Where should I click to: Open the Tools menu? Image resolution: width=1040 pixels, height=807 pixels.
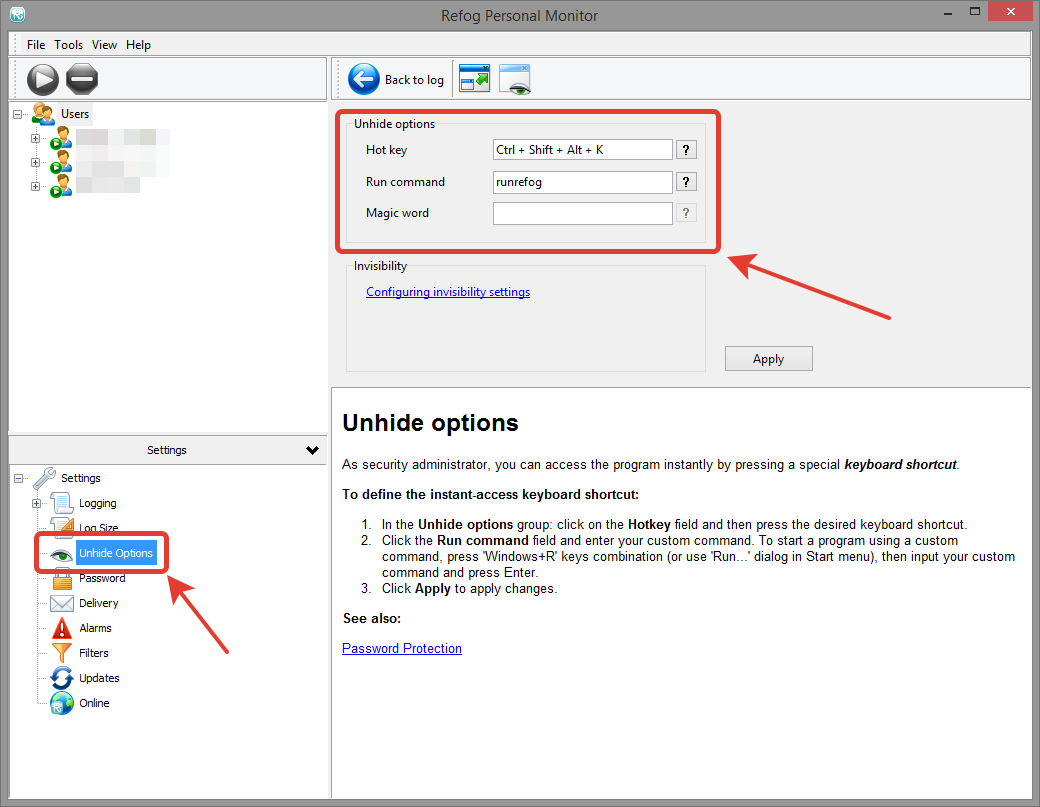(68, 45)
